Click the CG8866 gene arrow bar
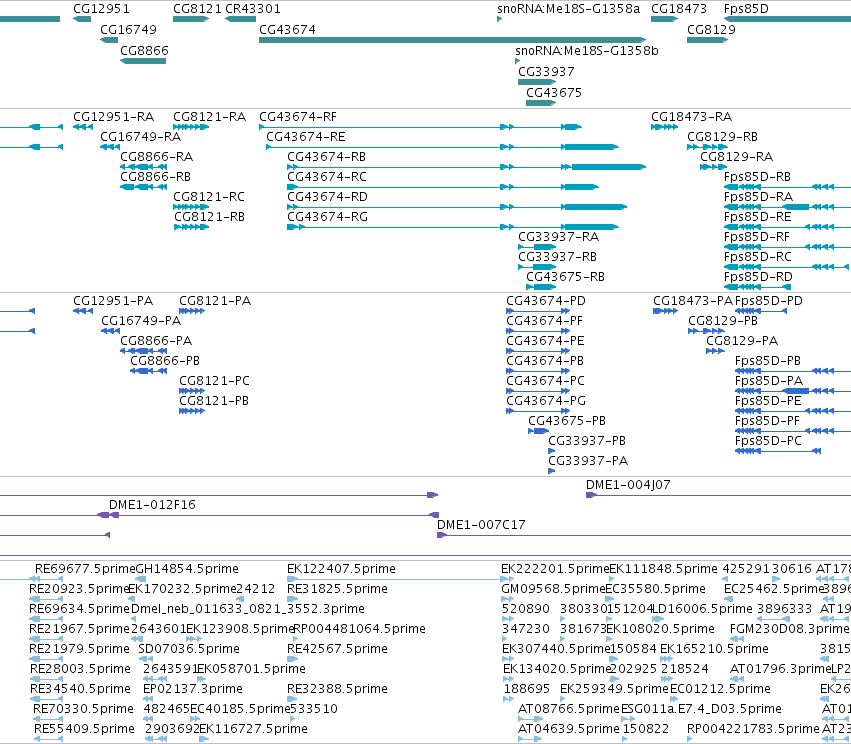 pos(143,61)
